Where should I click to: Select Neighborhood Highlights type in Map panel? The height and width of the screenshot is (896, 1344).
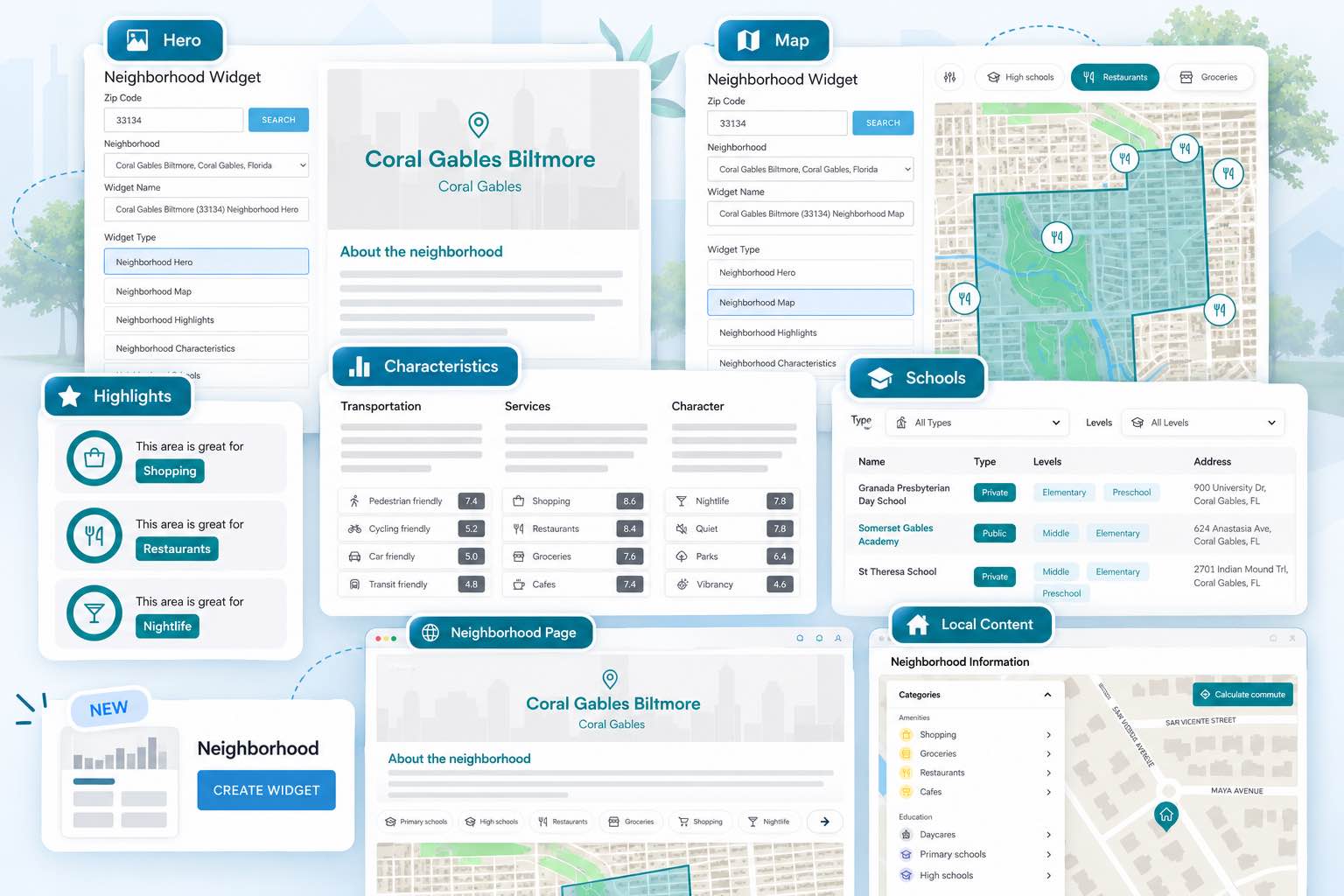click(x=810, y=332)
